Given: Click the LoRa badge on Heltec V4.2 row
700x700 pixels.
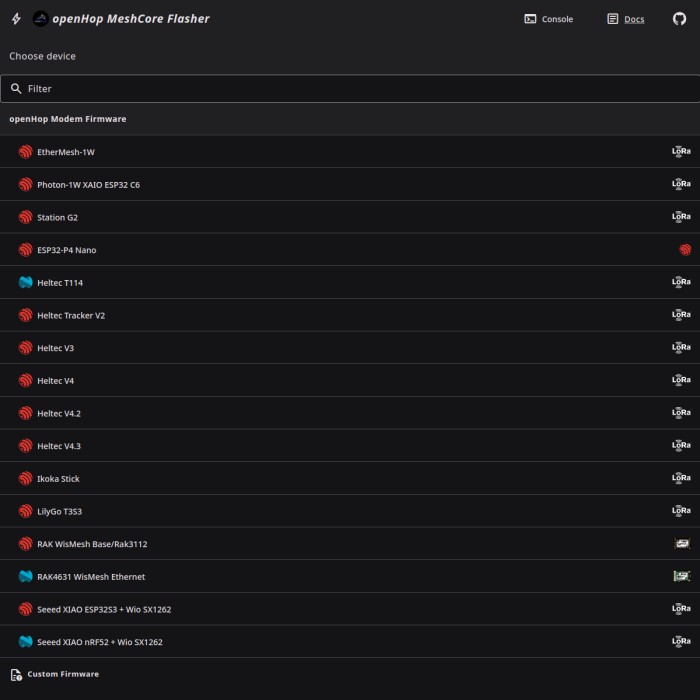Looking at the screenshot, I should [681, 412].
